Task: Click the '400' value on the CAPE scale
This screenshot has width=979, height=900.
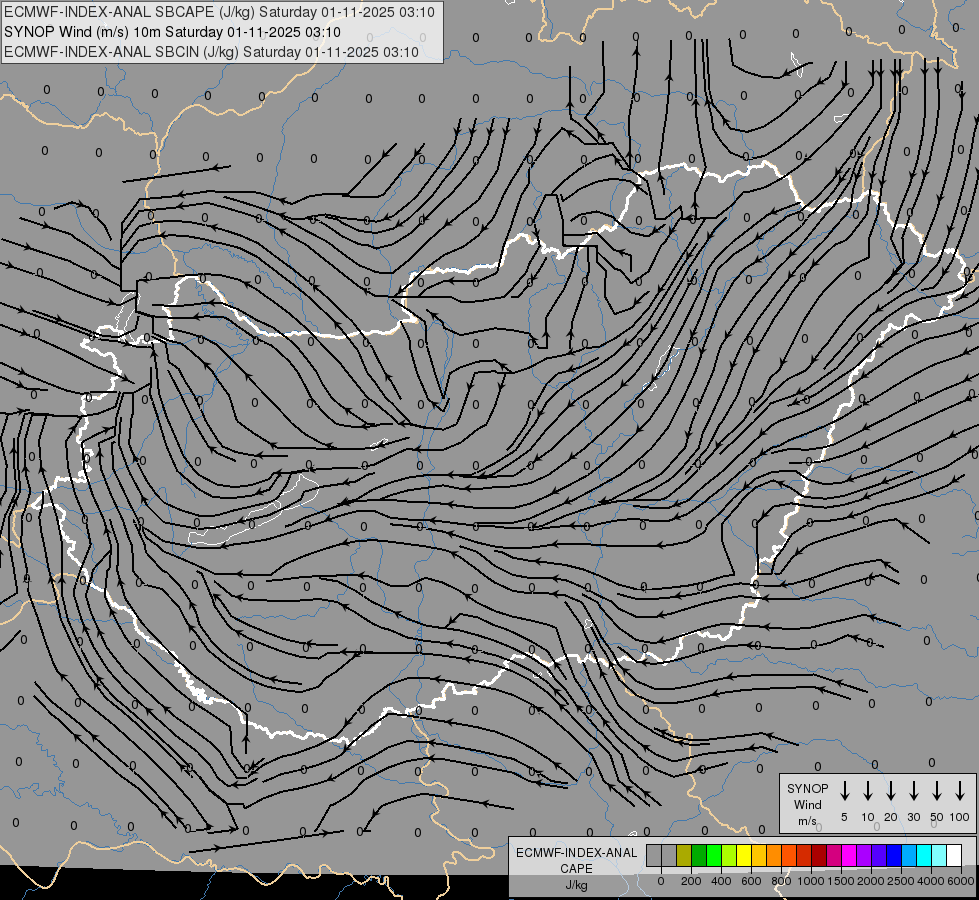Action: pyautogui.click(x=721, y=881)
